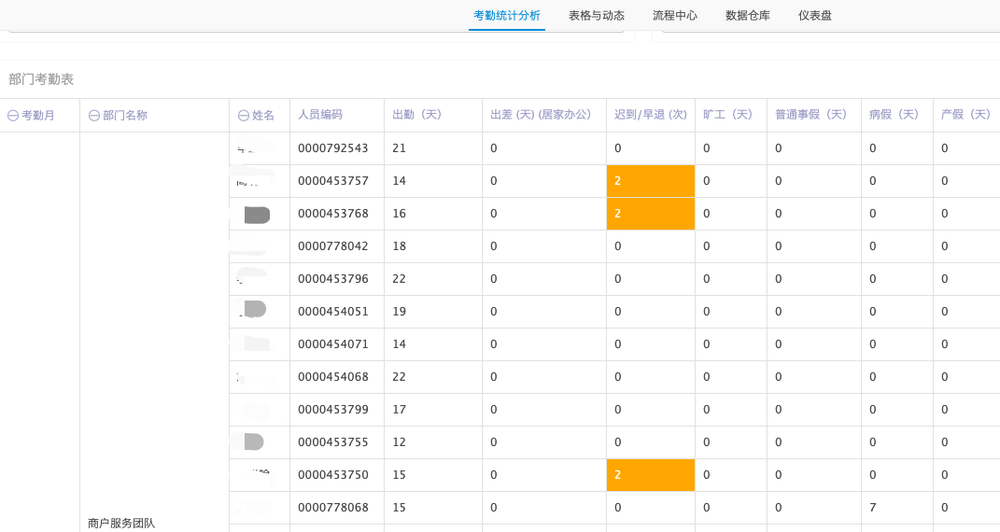Select the 迟到/早退 (次) column header
This screenshot has width=1000, height=532.
[650, 115]
